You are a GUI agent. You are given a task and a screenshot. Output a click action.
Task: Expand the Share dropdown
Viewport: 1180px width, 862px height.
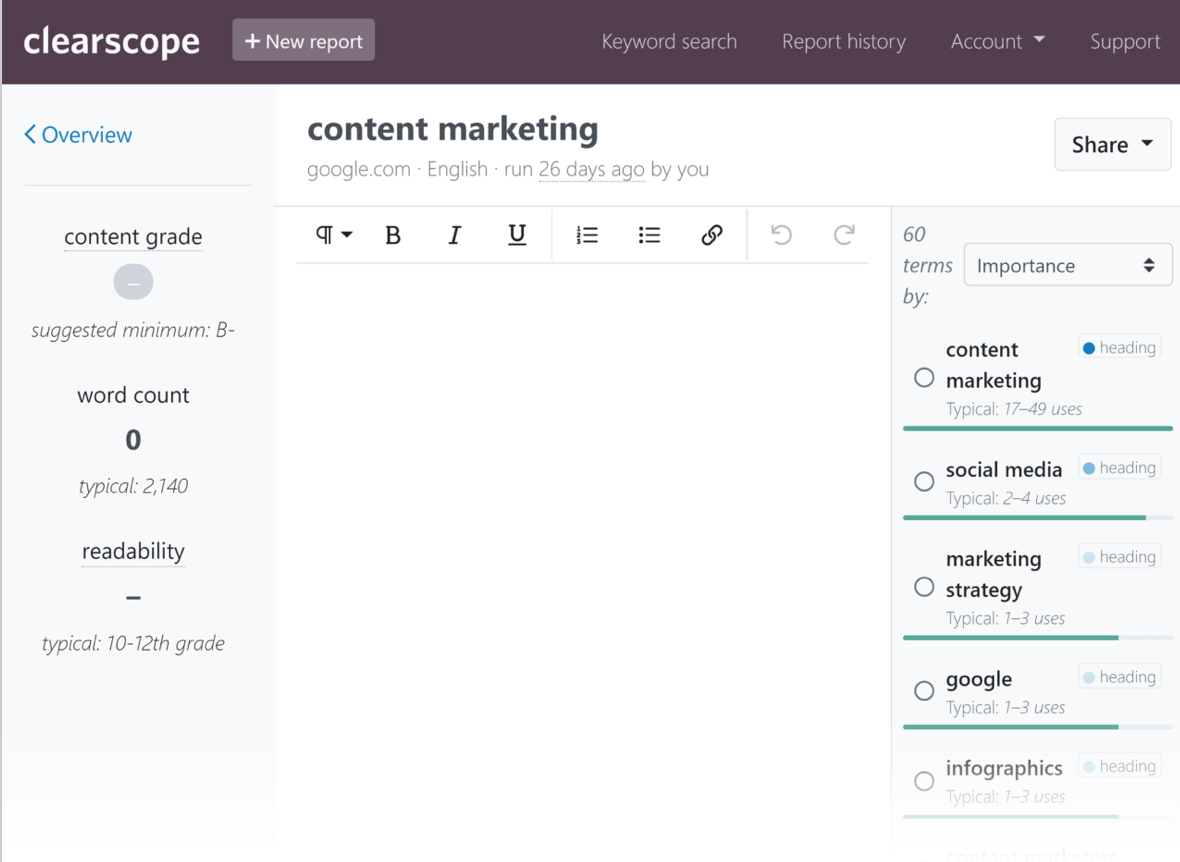click(x=1112, y=145)
